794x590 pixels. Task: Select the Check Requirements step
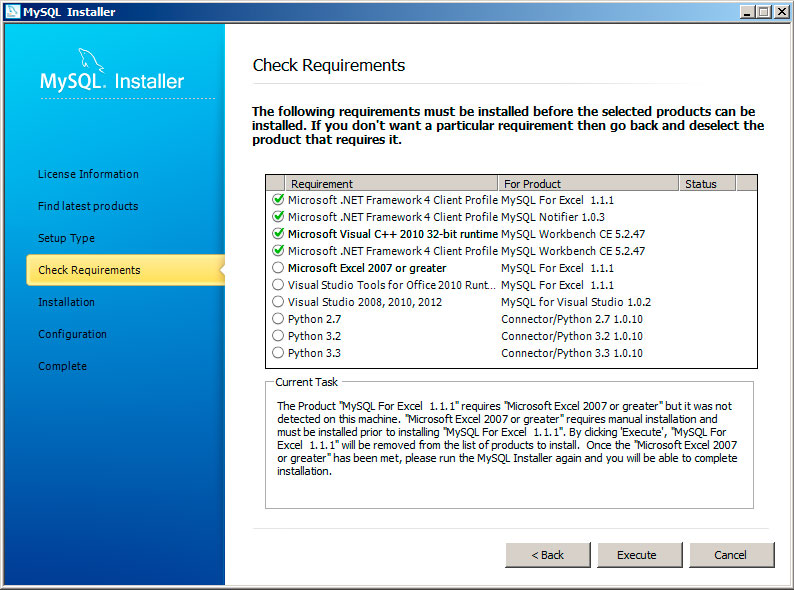[x=126, y=270]
